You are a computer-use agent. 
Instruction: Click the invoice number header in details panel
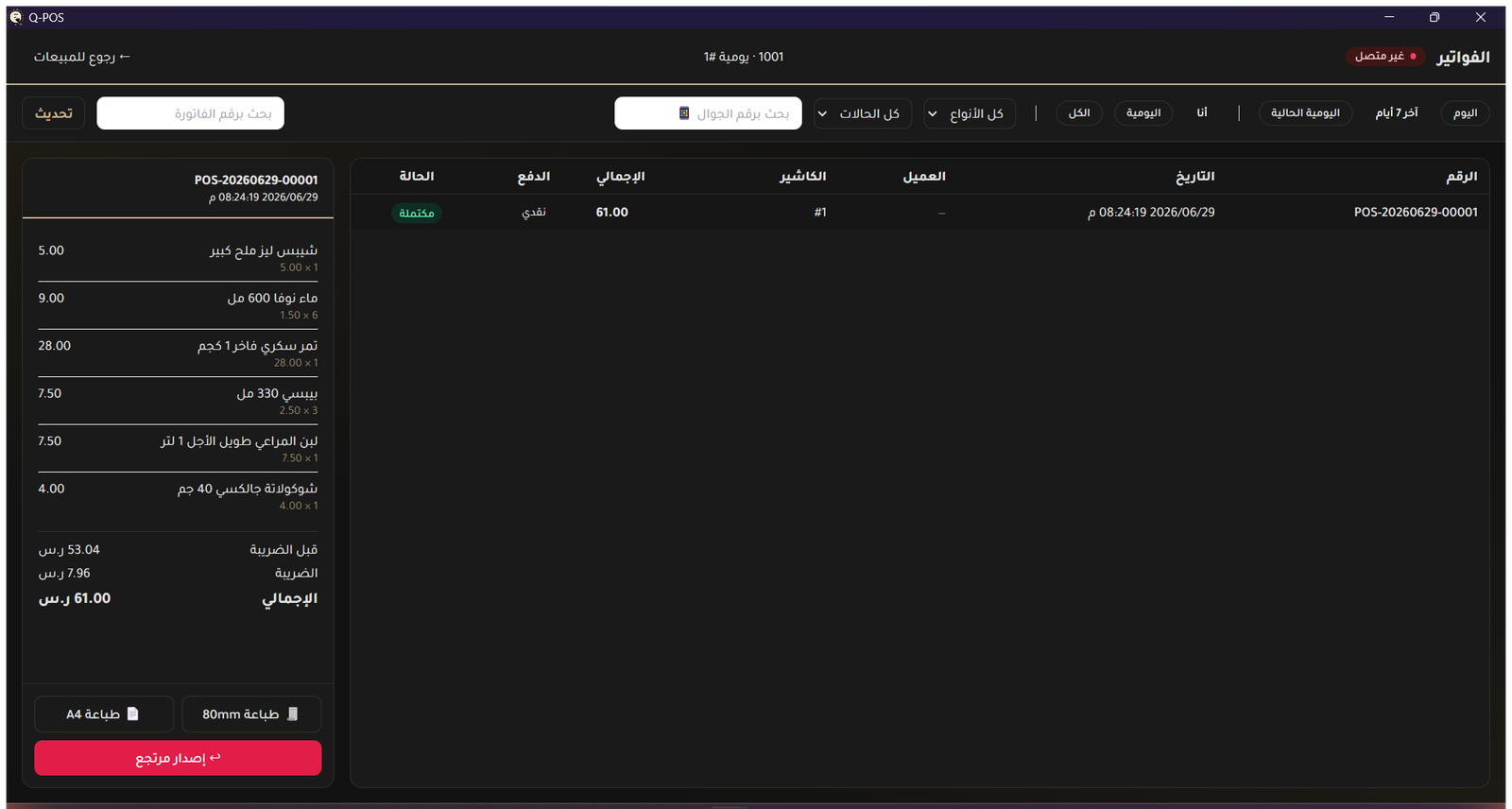click(x=256, y=180)
